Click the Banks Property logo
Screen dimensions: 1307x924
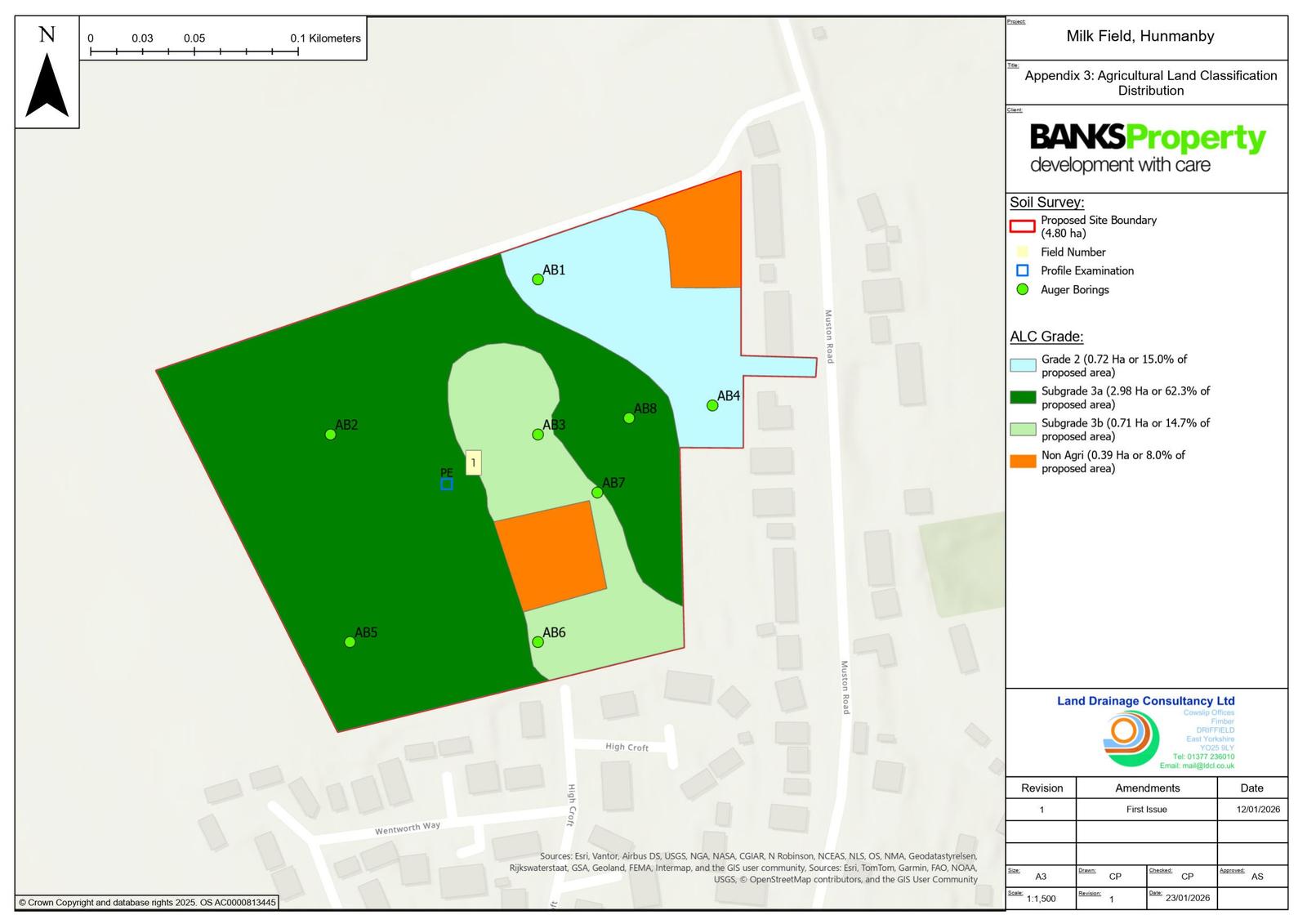[1147, 149]
